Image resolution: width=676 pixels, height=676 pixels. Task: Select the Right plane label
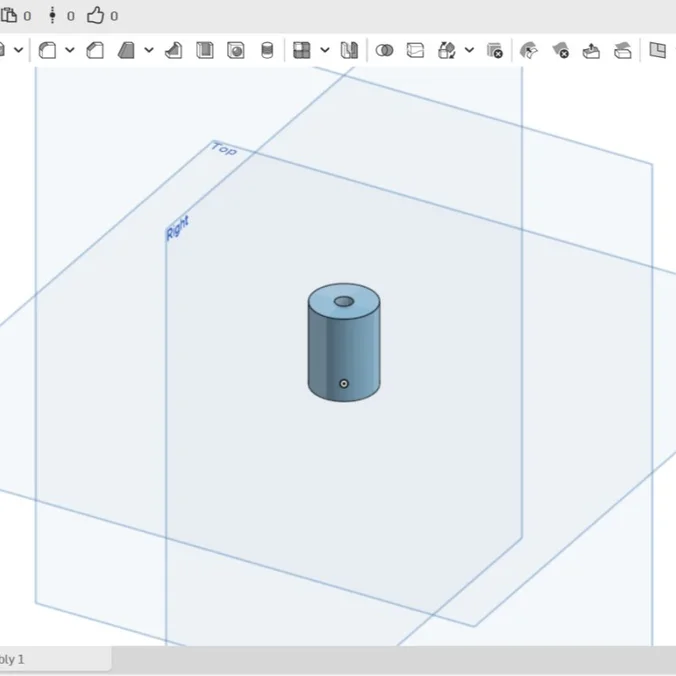(x=177, y=228)
